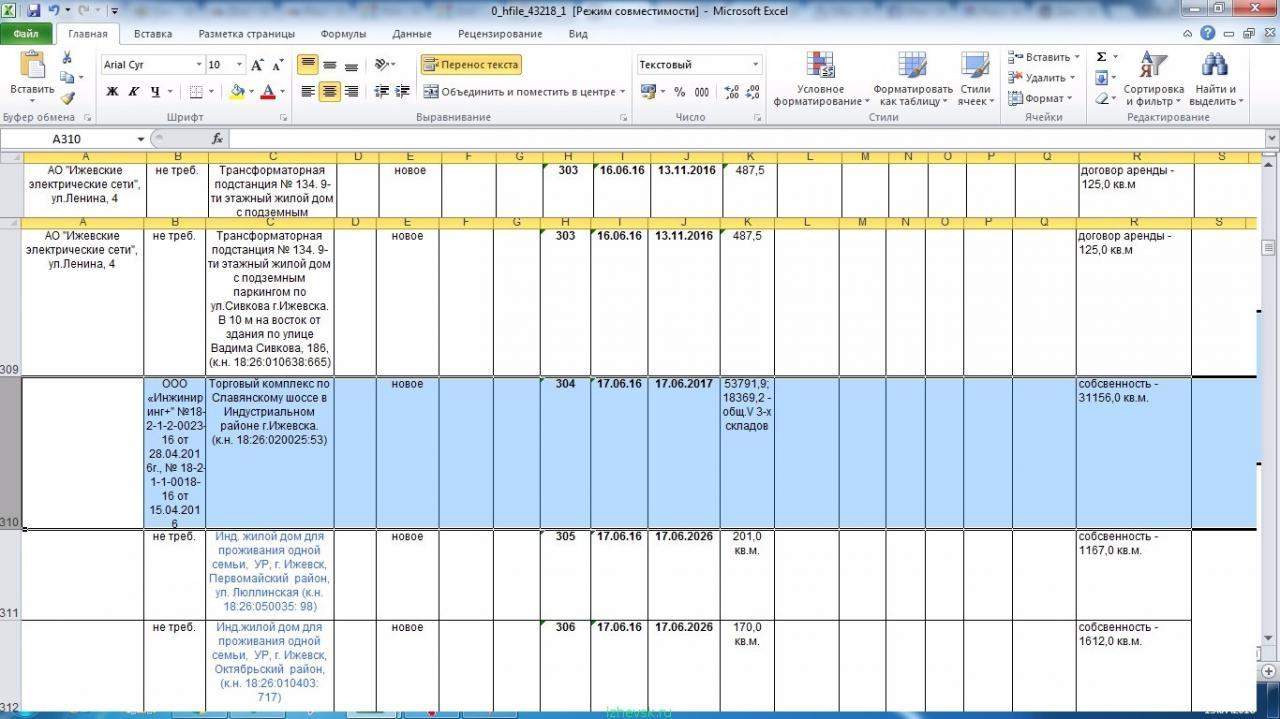
Task: Open Формат cells dropdown
Action: click(1040, 98)
